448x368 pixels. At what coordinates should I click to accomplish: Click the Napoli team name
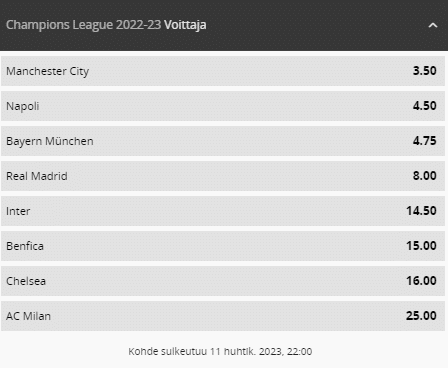coord(23,106)
